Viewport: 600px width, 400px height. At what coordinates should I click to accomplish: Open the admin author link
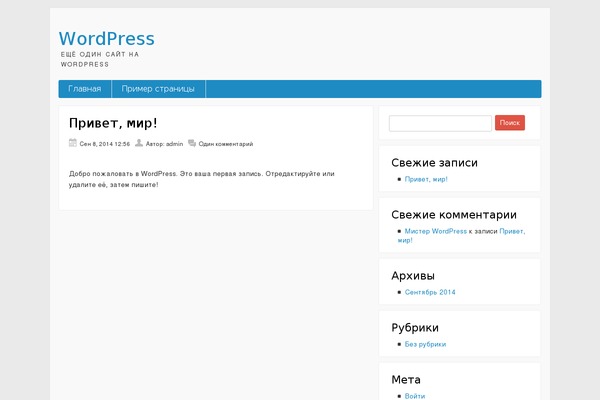coord(174,144)
